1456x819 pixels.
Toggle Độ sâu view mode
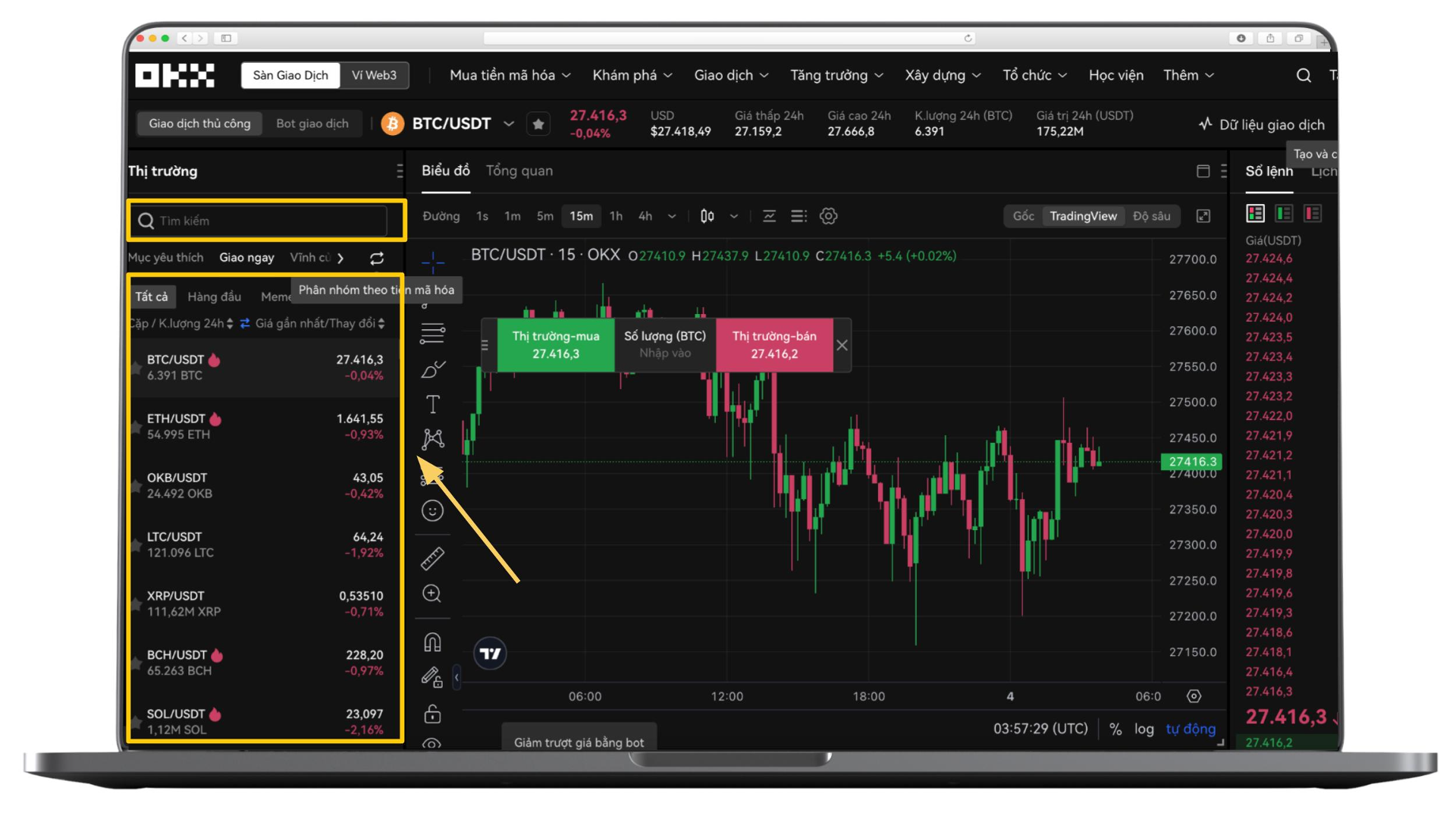1152,216
